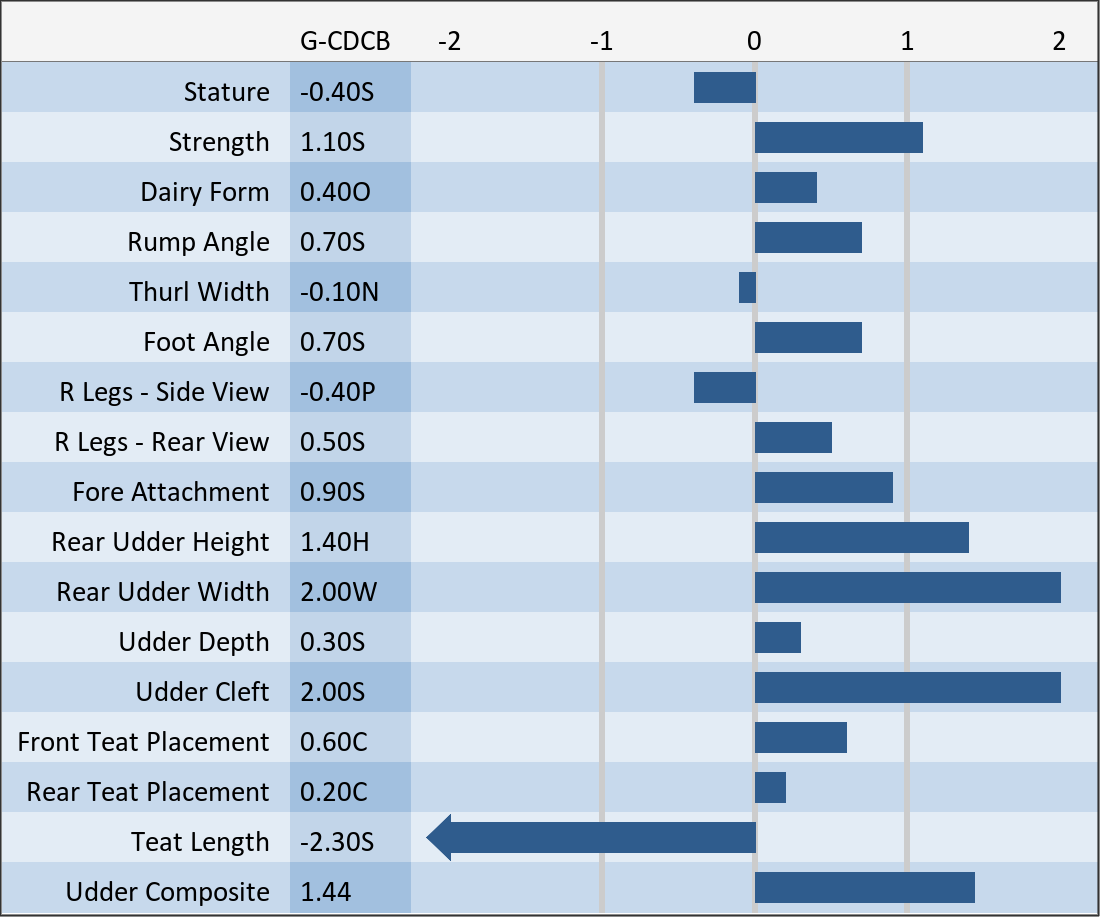Click the Udder Depth value 0.30S
Viewport: 1100px width, 917px height.
(332, 642)
